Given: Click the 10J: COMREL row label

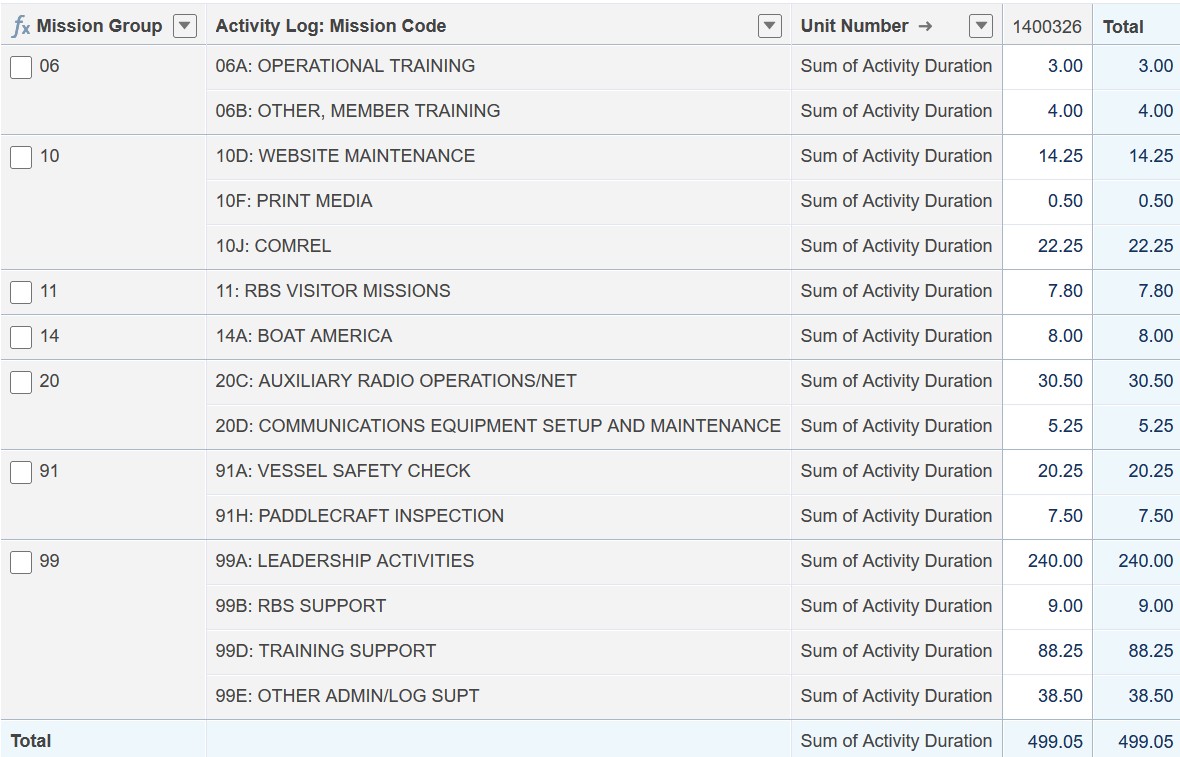Looking at the screenshot, I should click(x=273, y=246).
